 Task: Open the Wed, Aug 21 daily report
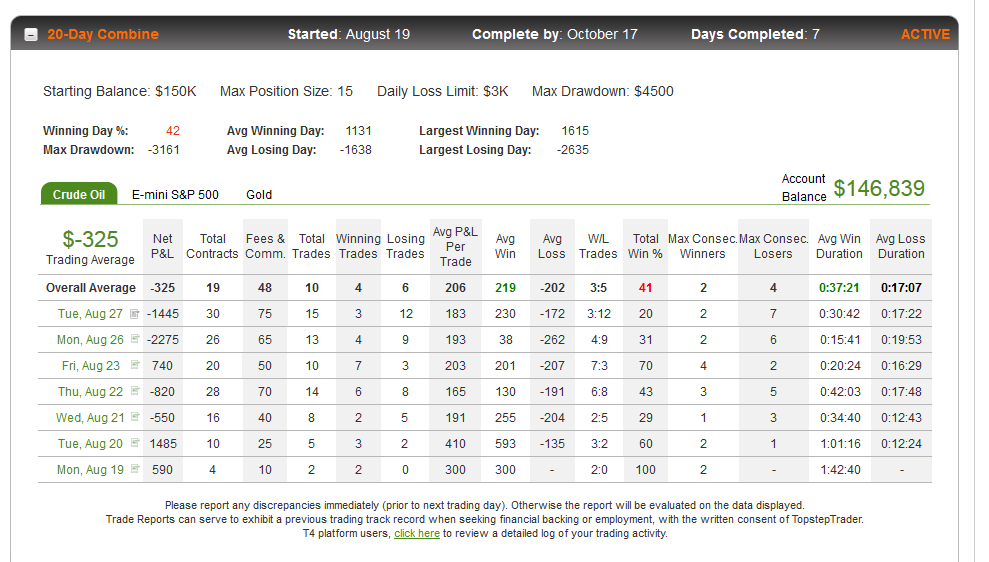90,418
